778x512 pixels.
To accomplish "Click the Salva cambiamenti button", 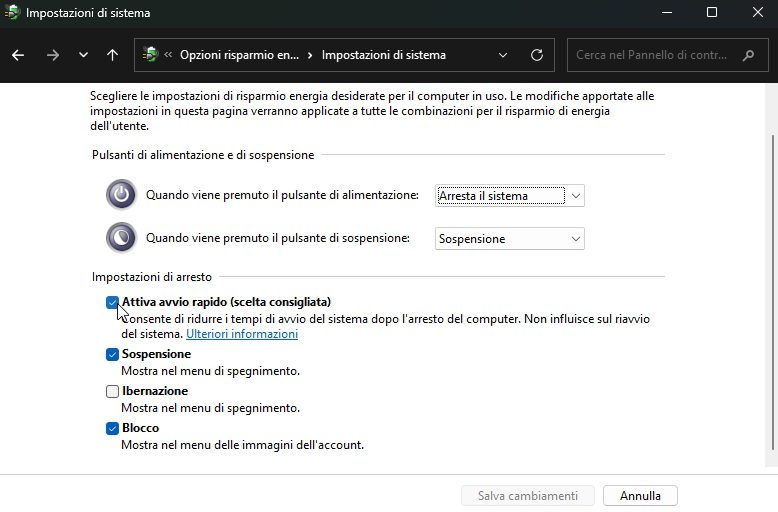I will [x=527, y=496].
